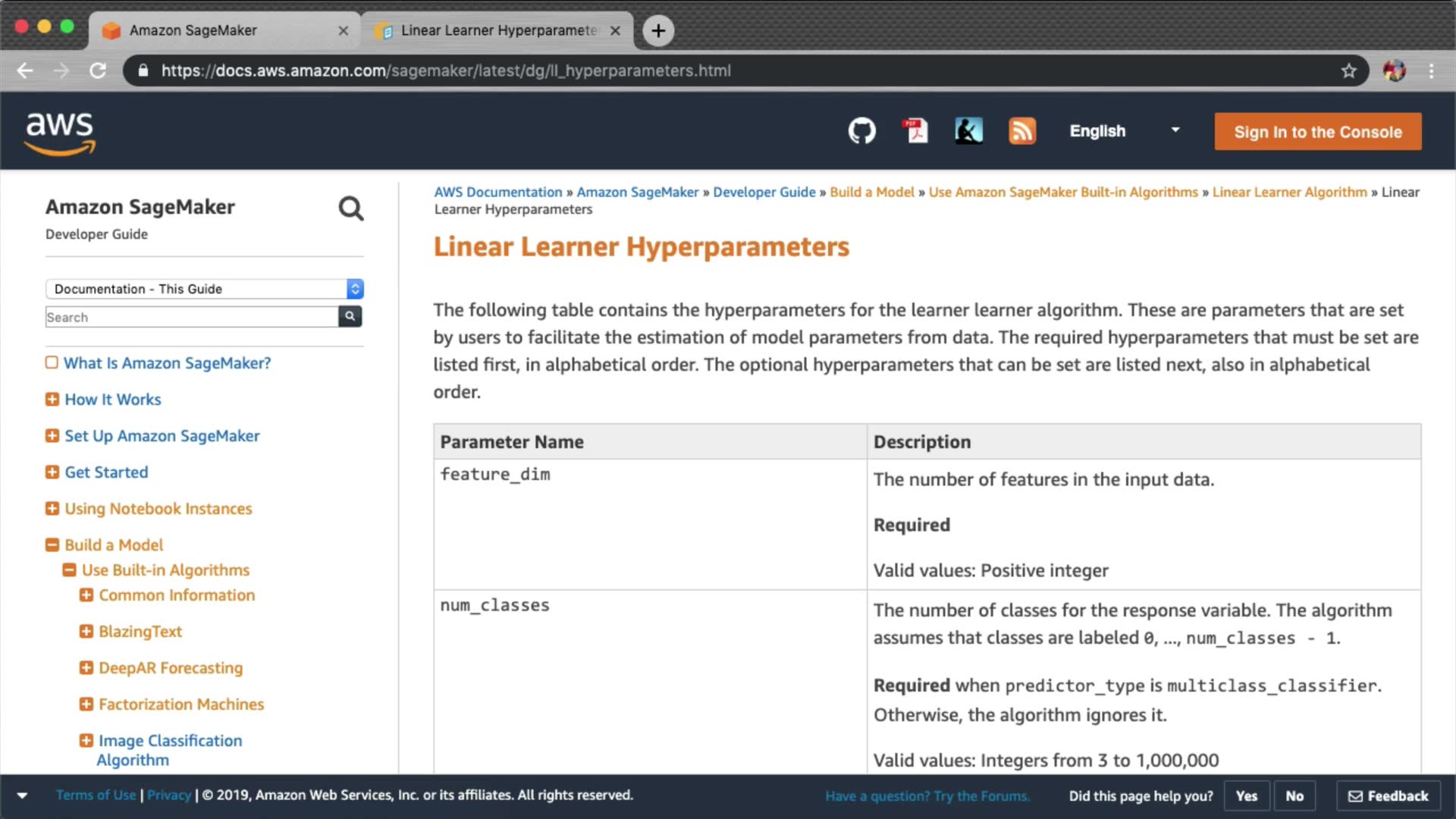The width and height of the screenshot is (1456, 819).
Task: Download the PDF version icon
Action: click(916, 131)
